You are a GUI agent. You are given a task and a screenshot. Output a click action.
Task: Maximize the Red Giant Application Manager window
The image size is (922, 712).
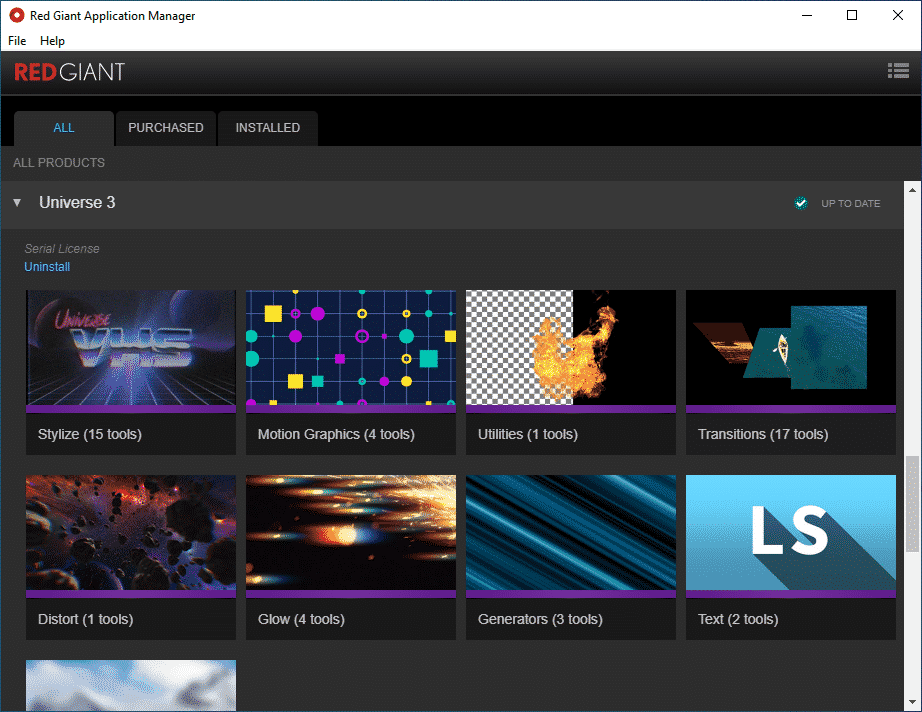tap(851, 15)
